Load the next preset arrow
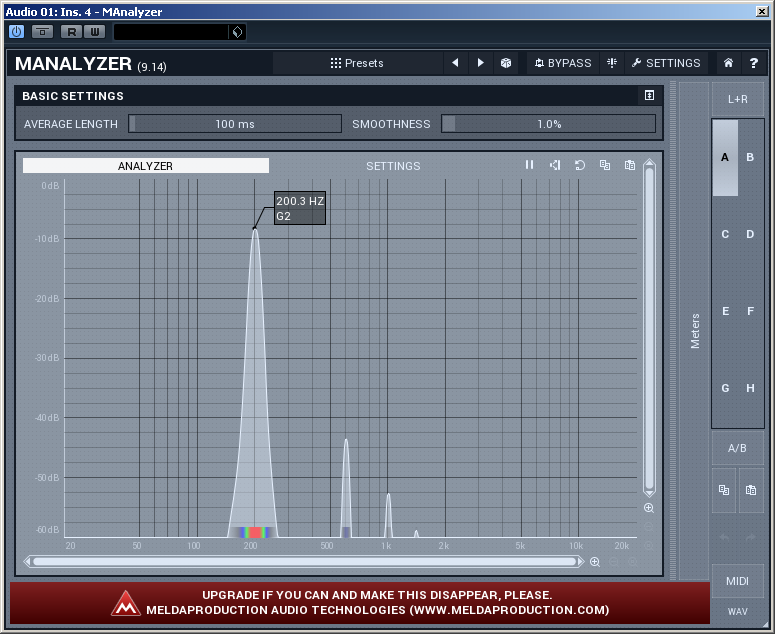 coord(480,63)
